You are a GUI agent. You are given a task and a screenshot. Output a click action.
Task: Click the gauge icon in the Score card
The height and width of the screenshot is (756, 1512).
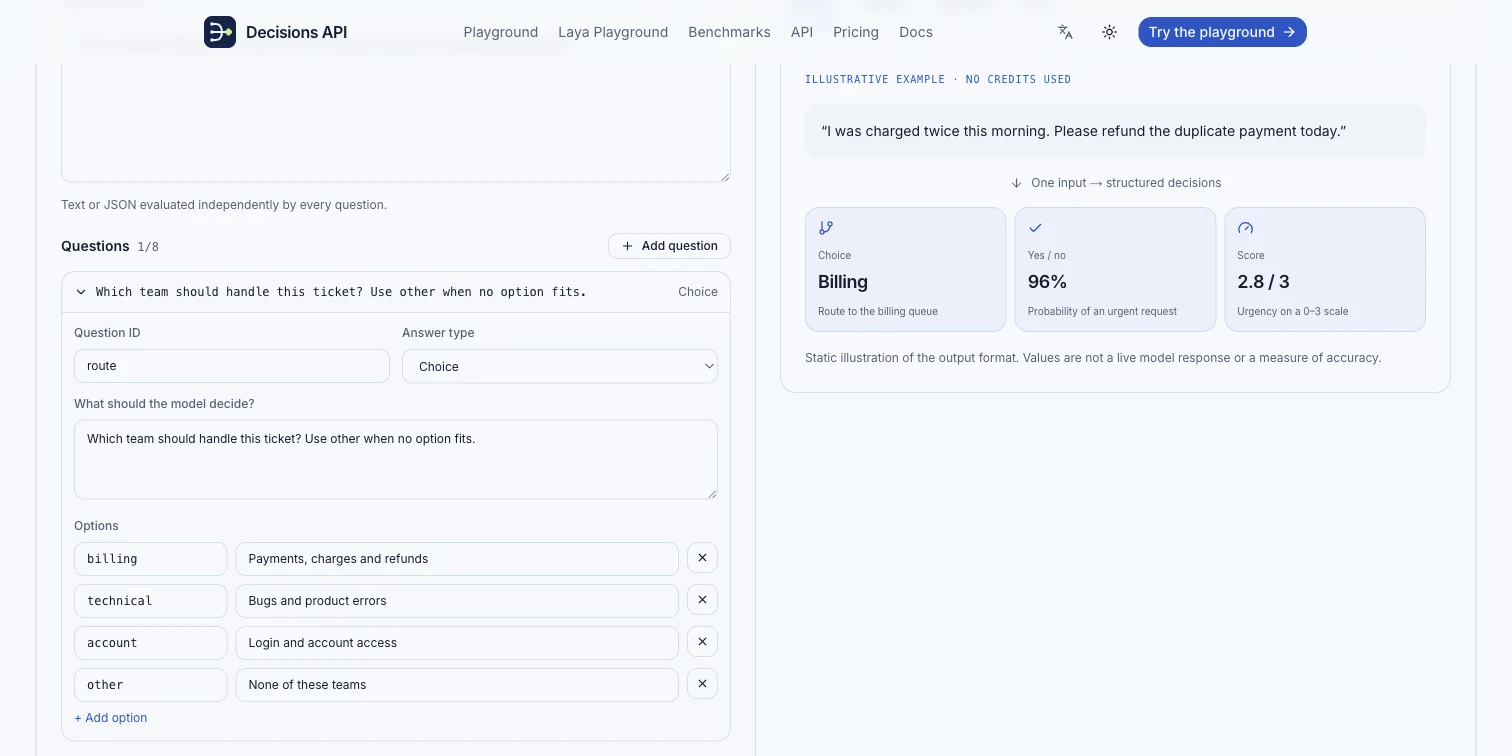[1245, 228]
